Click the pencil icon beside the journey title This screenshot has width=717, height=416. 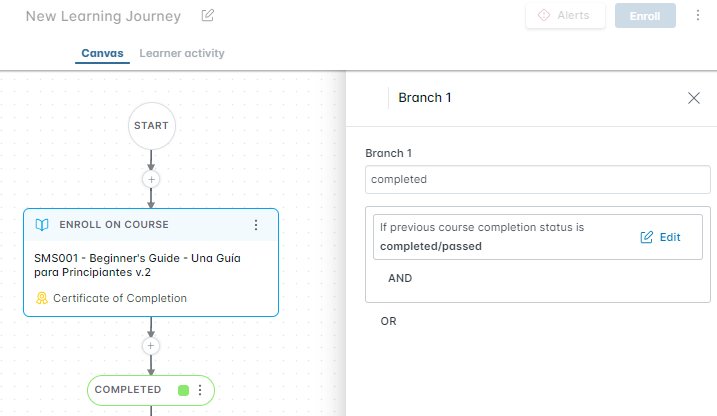click(x=208, y=16)
